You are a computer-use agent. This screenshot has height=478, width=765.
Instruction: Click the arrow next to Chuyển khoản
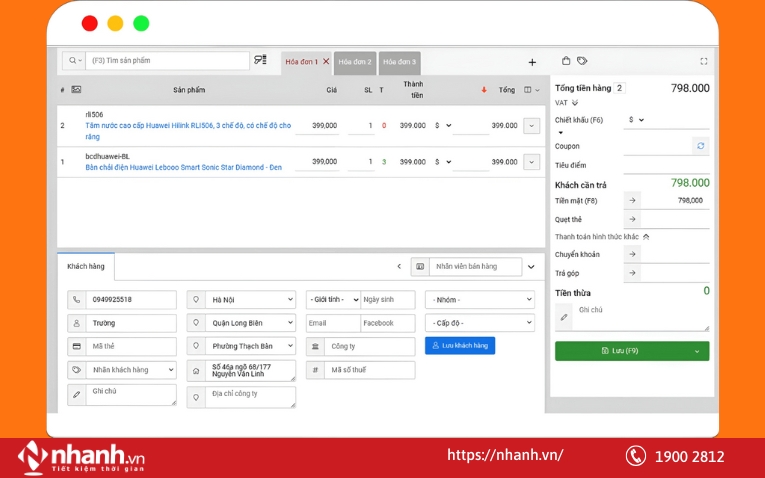click(632, 254)
